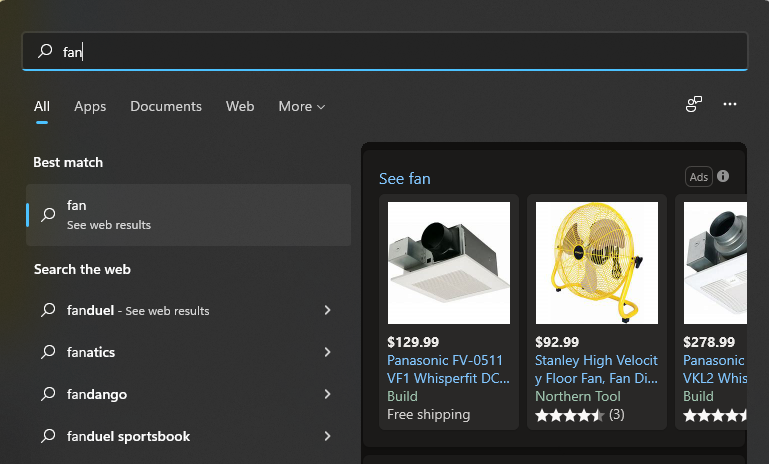The width and height of the screenshot is (769, 464).
Task: Switch to the Web tab
Action: coord(240,106)
